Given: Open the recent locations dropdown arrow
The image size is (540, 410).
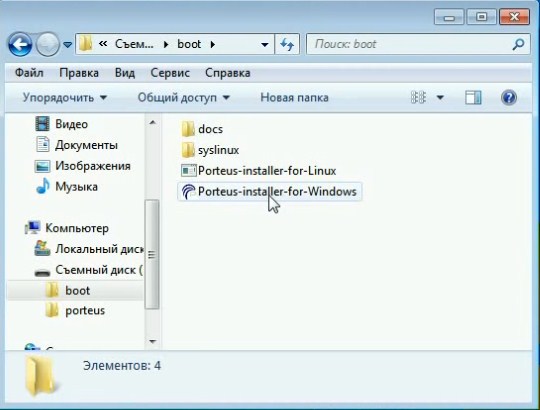Looking at the screenshot, I should click(68, 44).
